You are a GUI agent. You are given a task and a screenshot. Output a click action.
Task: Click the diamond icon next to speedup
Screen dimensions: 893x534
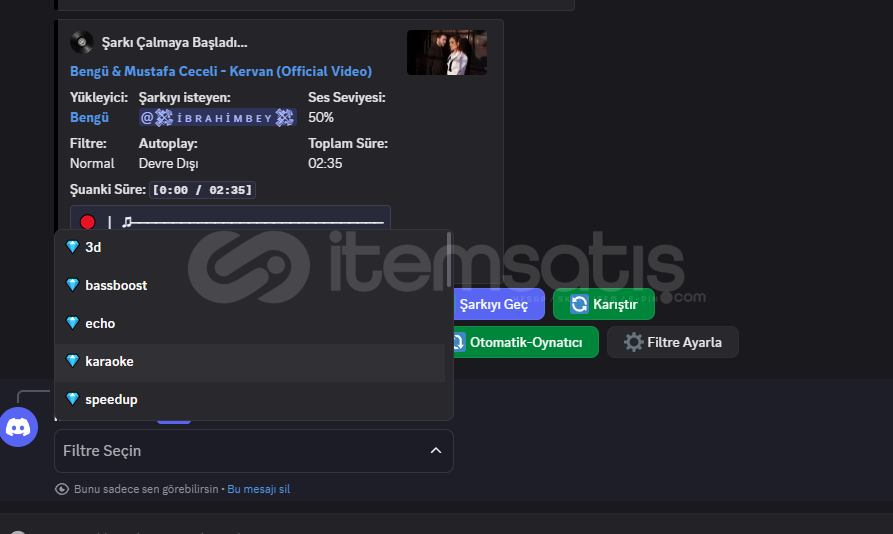coord(72,400)
